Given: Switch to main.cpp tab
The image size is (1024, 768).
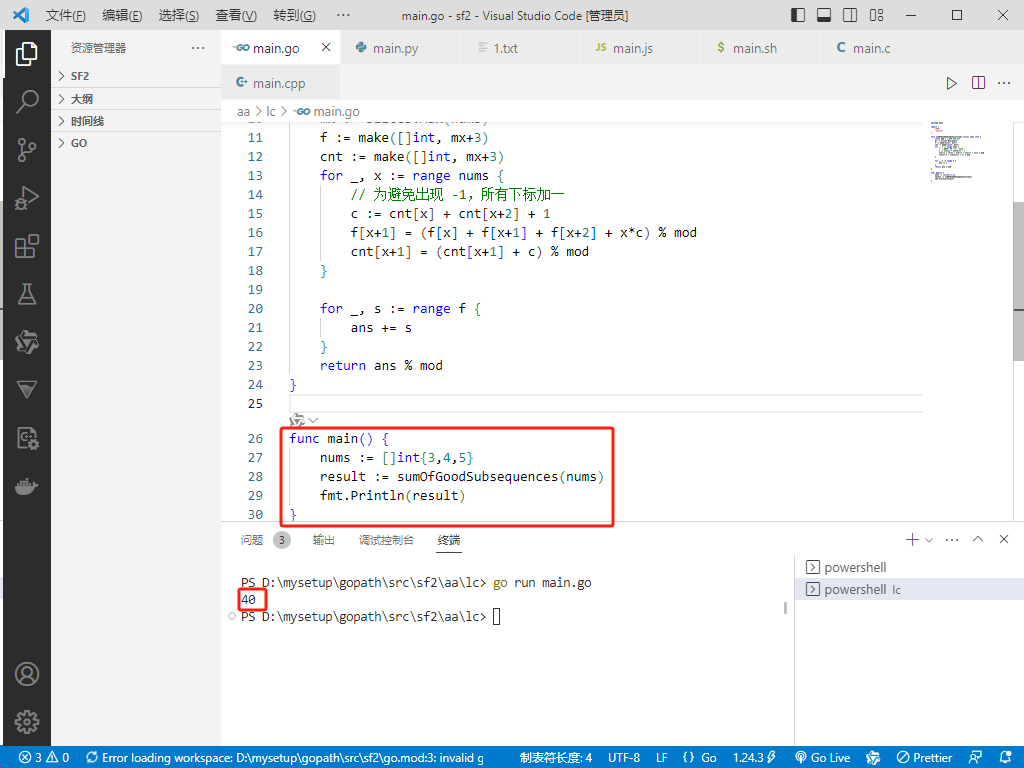Looking at the screenshot, I should 279,83.
